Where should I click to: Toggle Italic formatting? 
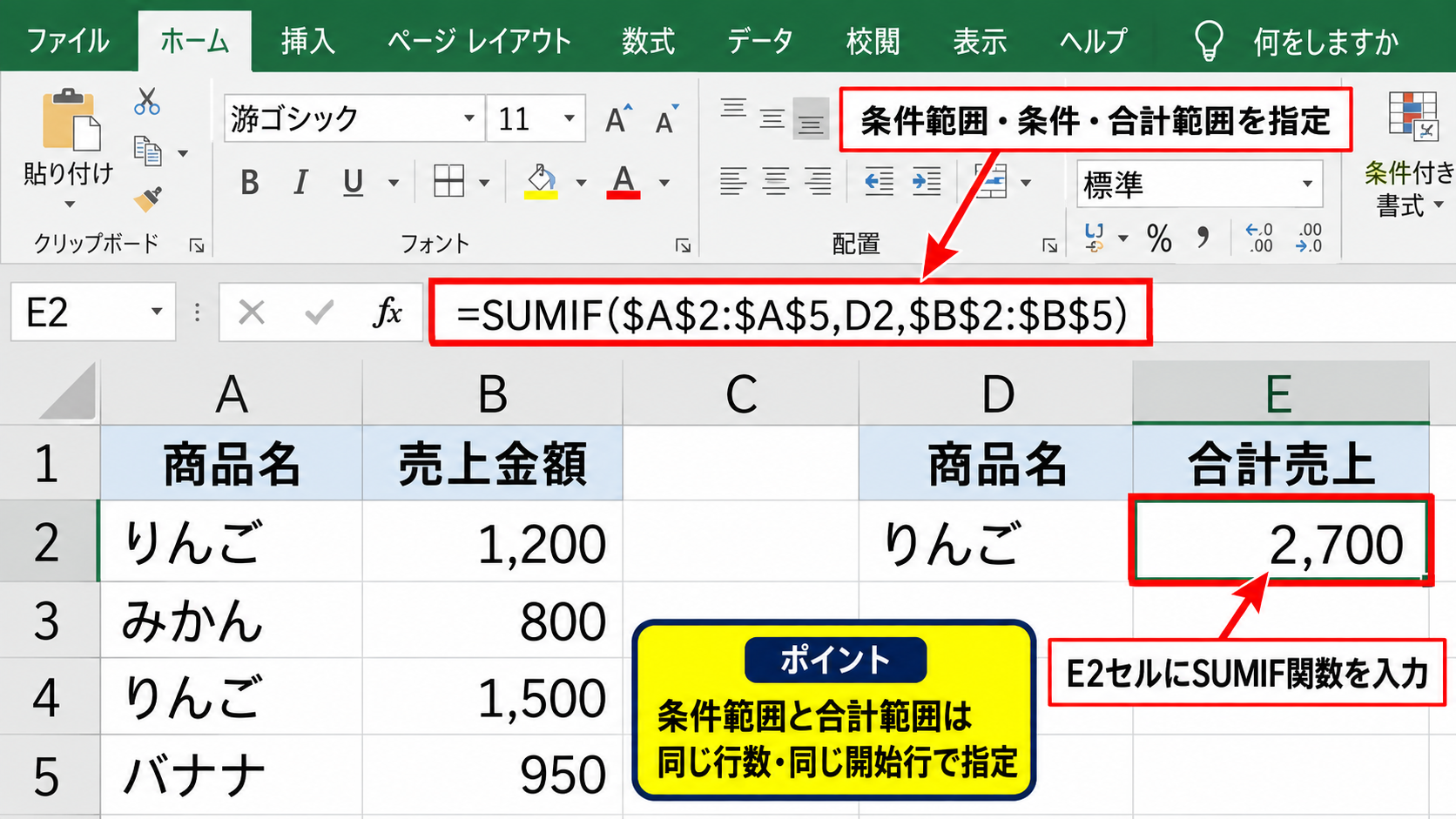tap(300, 182)
